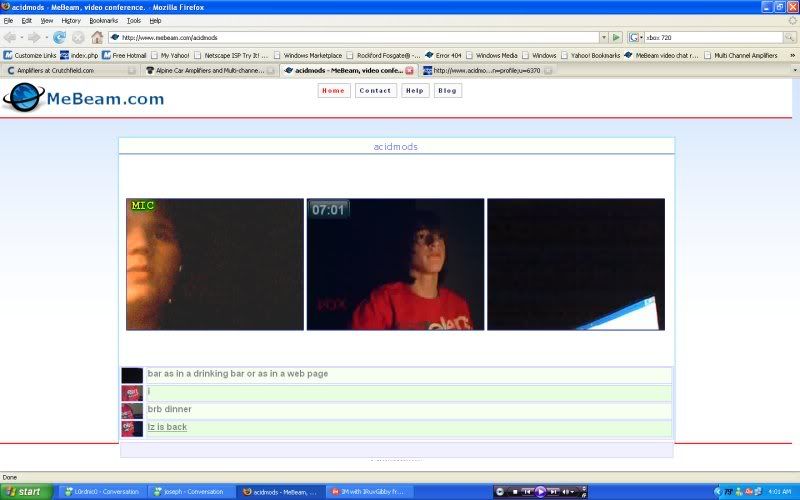Open the index.php bookmark
Screen dimensions: 800x500
(79, 55)
